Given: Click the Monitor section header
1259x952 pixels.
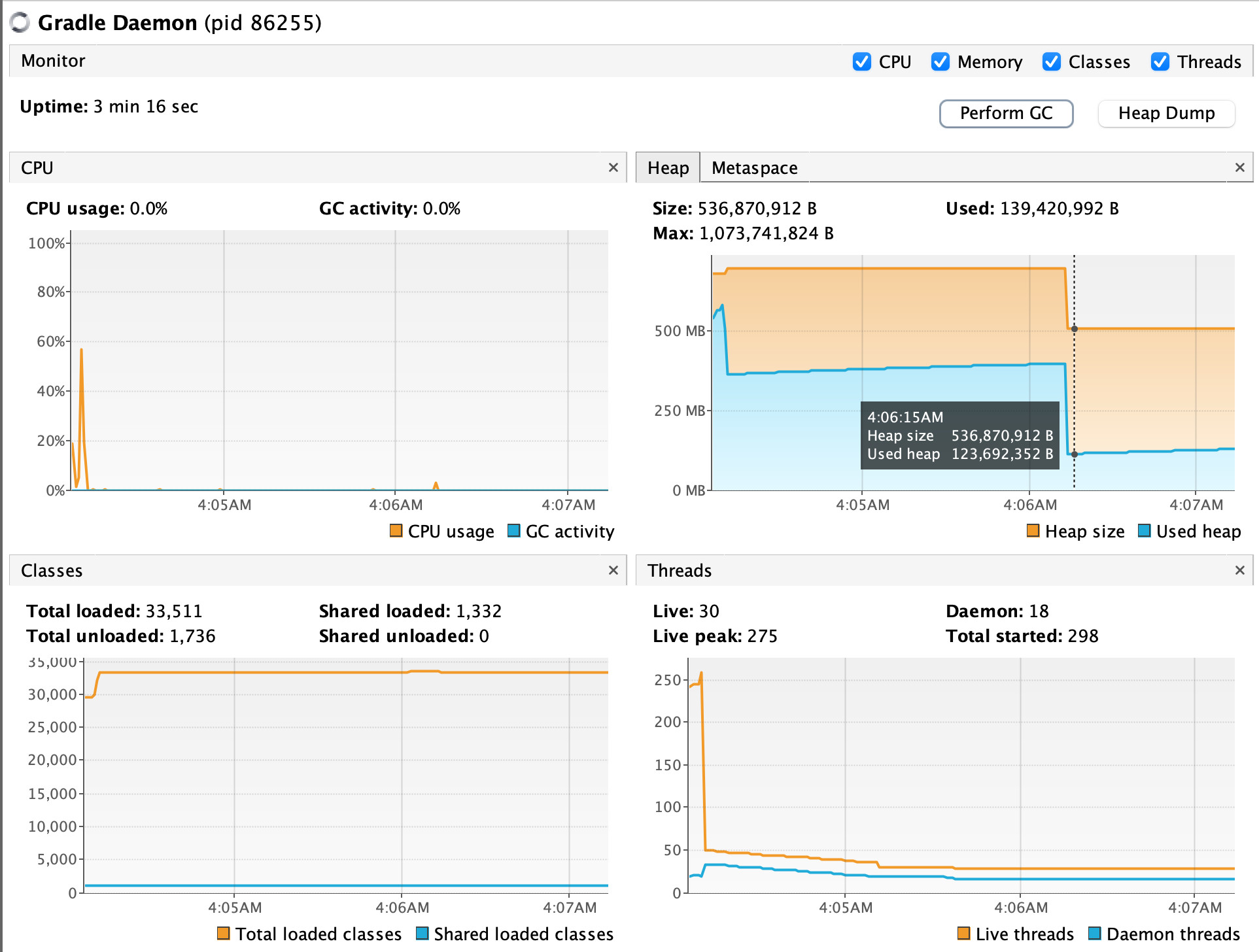Looking at the screenshot, I should pos(53,61).
